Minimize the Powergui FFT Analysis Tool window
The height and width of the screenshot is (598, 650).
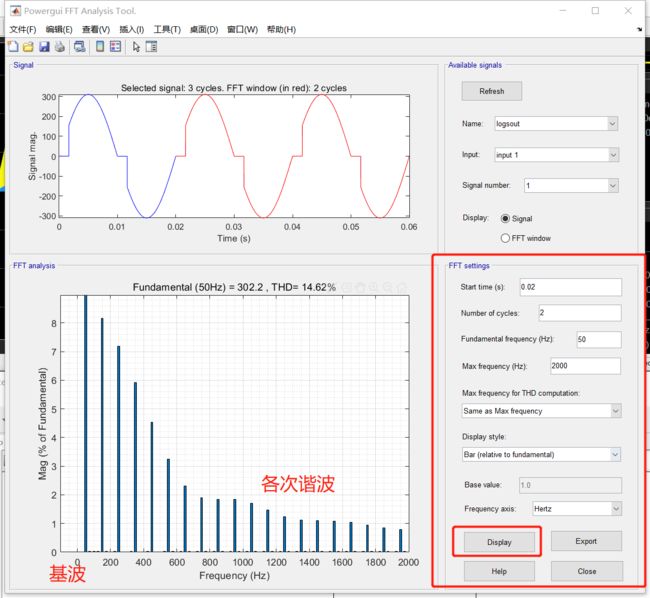point(563,11)
